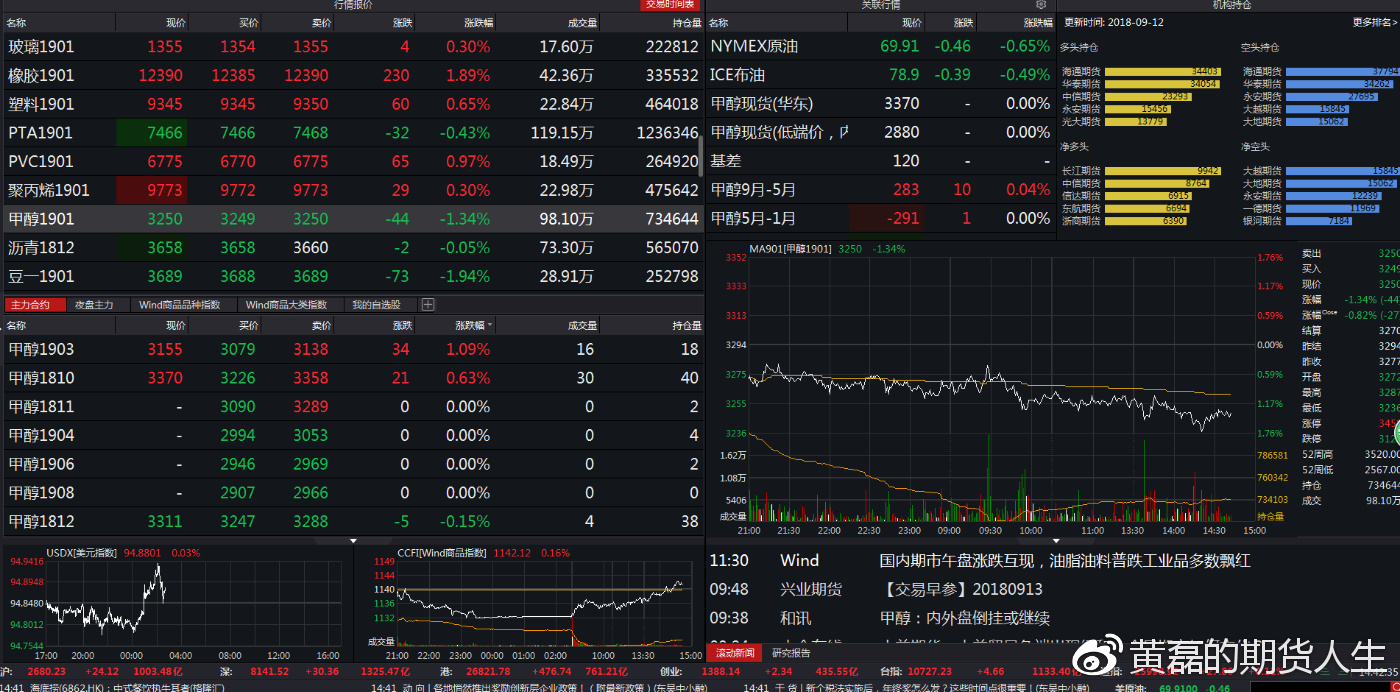Image resolution: width=1400 pixels, height=692 pixels.
Task: Open settings gear in 关联行情 panel
Action: coord(1041,5)
